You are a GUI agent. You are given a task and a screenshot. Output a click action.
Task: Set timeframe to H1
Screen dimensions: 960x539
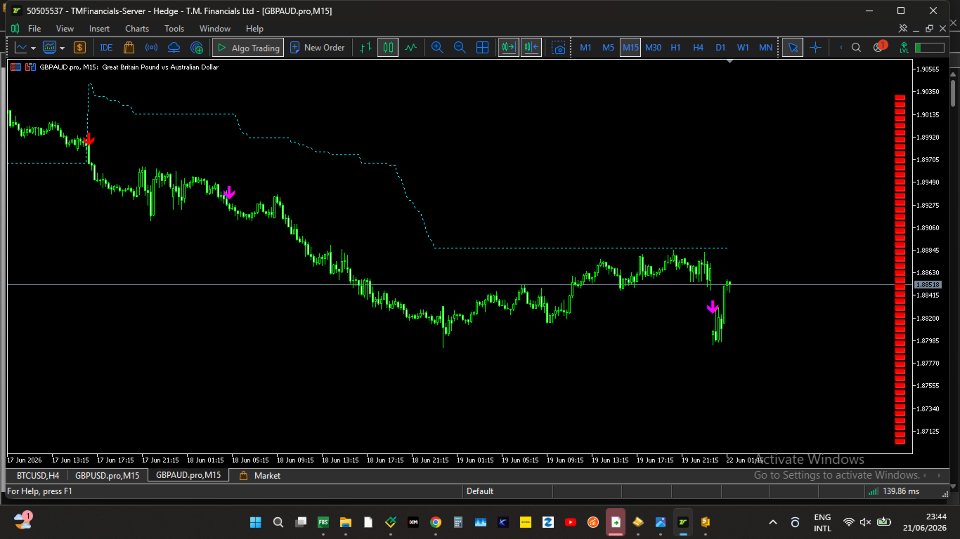[675, 47]
